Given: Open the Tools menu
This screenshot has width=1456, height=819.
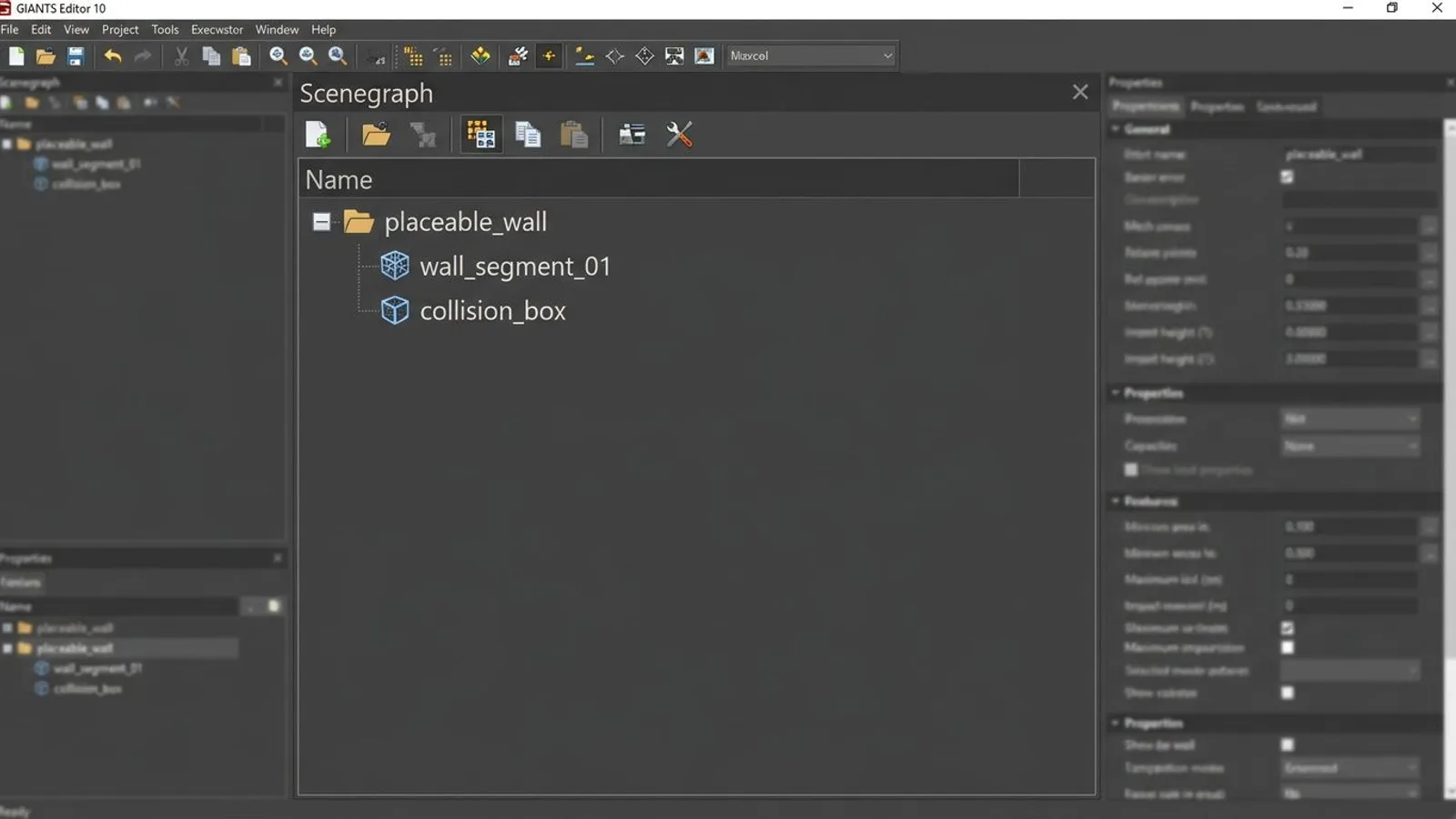Looking at the screenshot, I should click(165, 30).
